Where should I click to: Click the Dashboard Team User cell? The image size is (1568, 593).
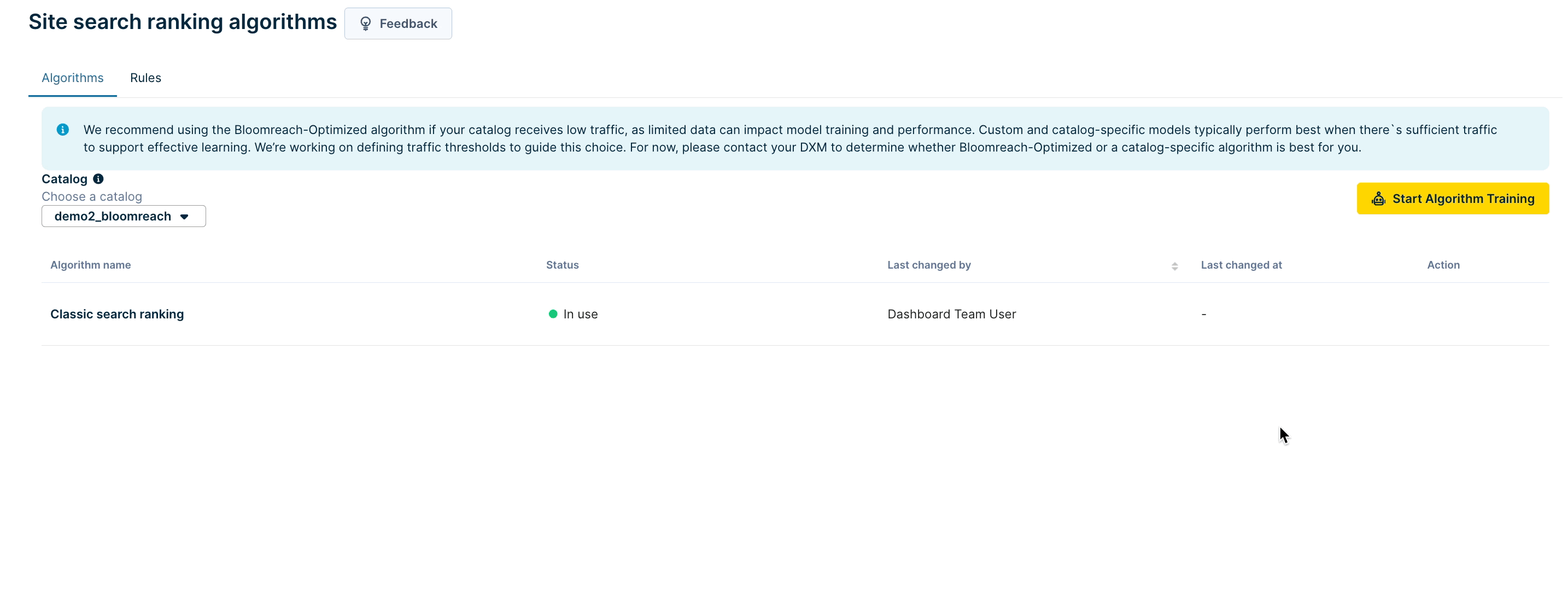(951, 314)
